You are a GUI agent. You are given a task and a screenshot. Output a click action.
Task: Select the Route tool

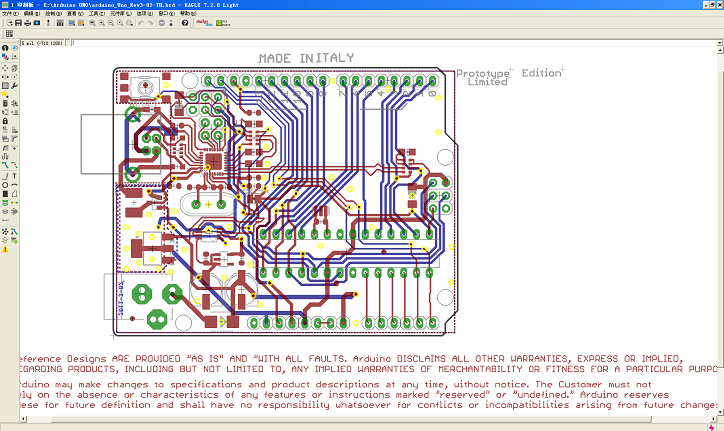point(5,165)
